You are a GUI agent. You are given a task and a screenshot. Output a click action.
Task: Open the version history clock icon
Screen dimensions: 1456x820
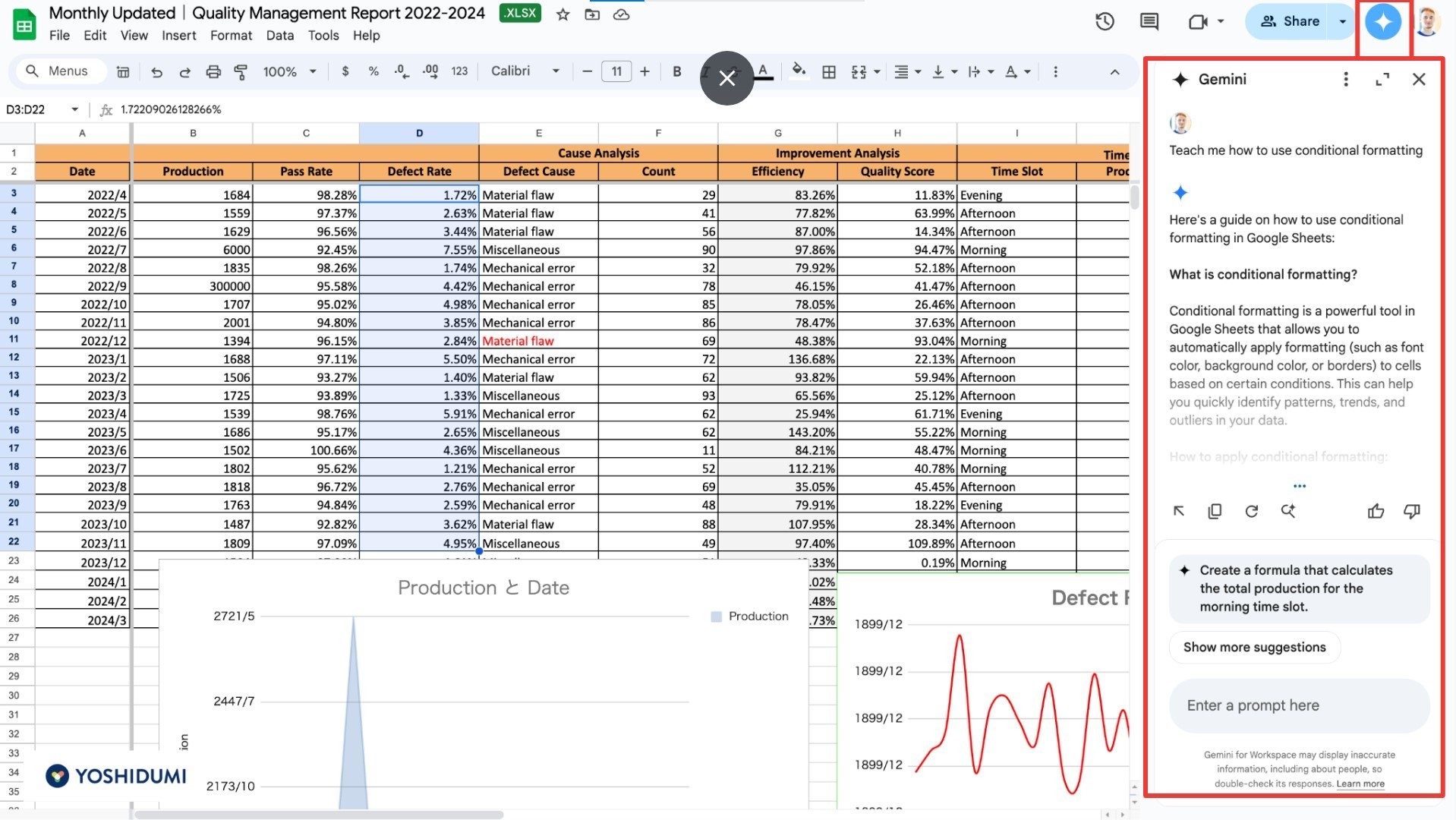pos(1105,21)
